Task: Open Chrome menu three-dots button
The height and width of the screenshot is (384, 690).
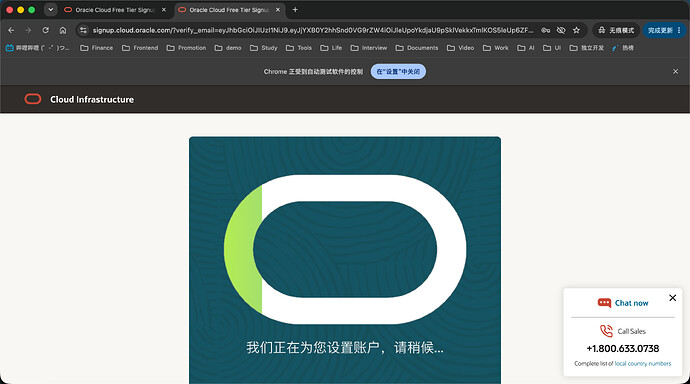Action: click(679, 30)
